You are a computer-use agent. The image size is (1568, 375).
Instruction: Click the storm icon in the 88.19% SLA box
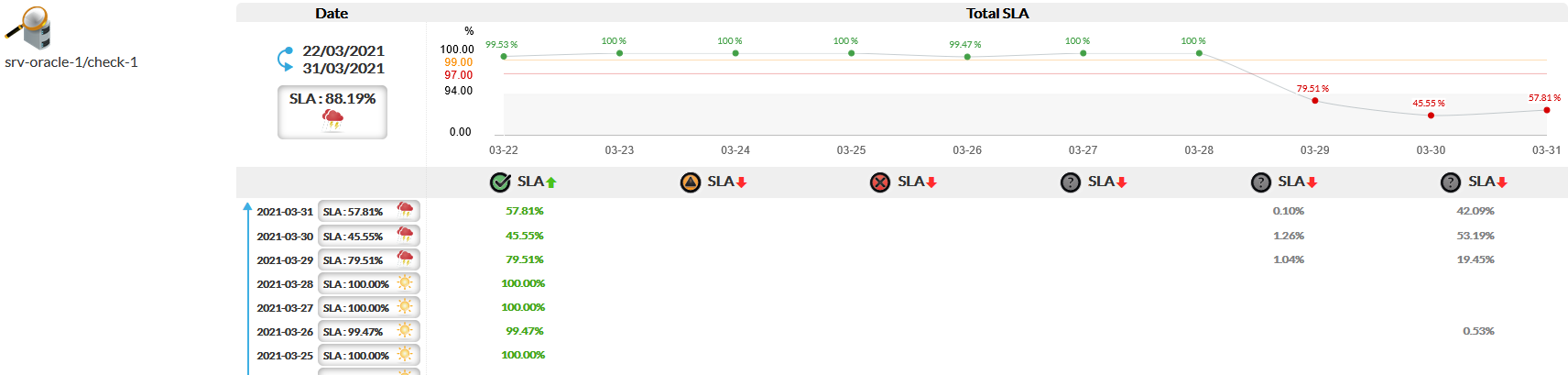[x=332, y=120]
